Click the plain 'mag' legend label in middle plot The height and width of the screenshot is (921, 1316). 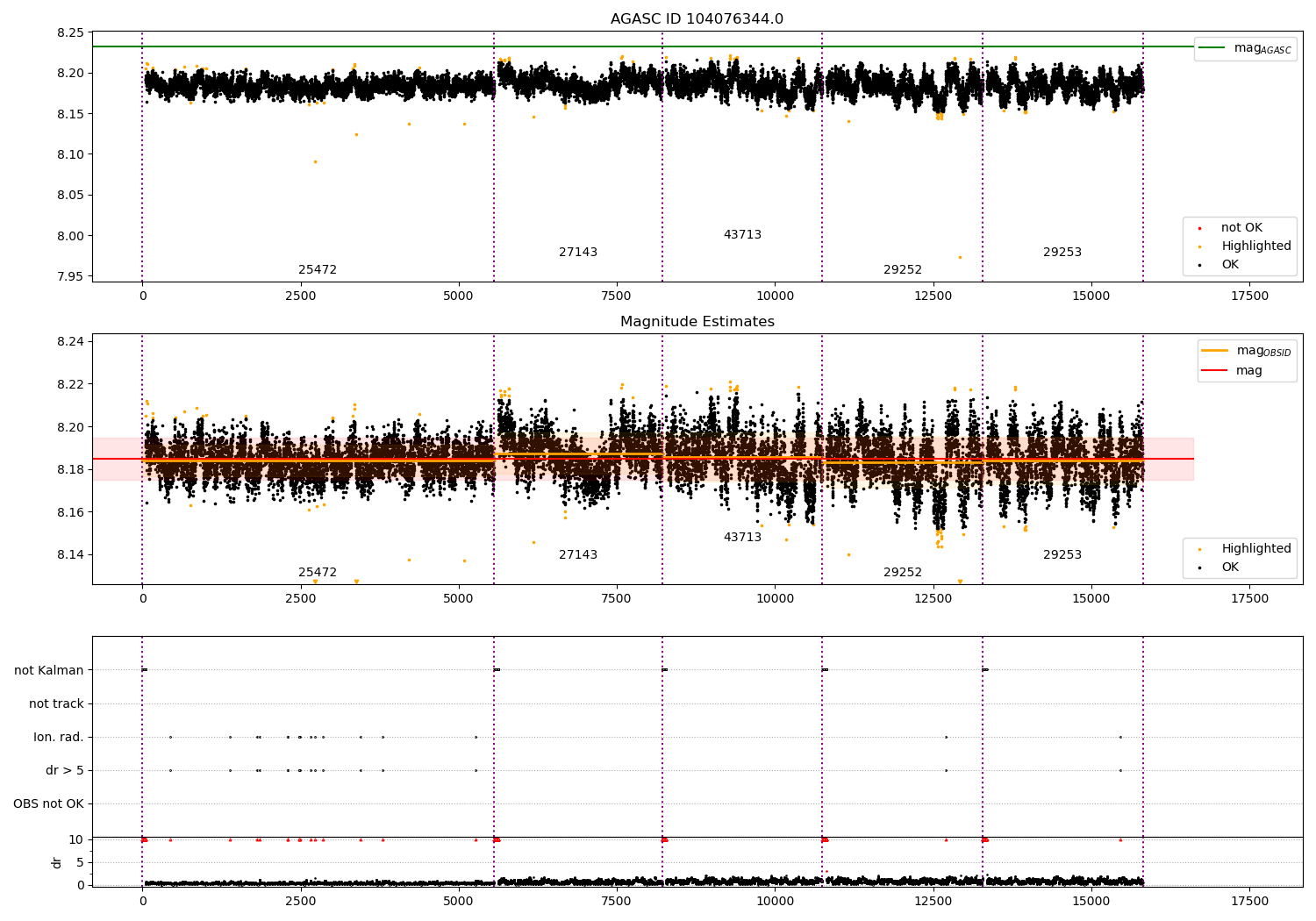tap(1249, 371)
